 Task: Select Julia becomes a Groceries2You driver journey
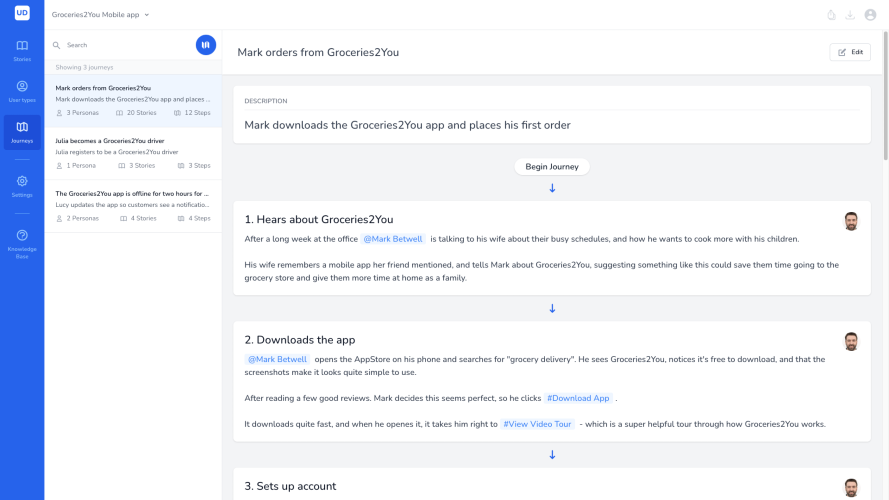(133, 154)
